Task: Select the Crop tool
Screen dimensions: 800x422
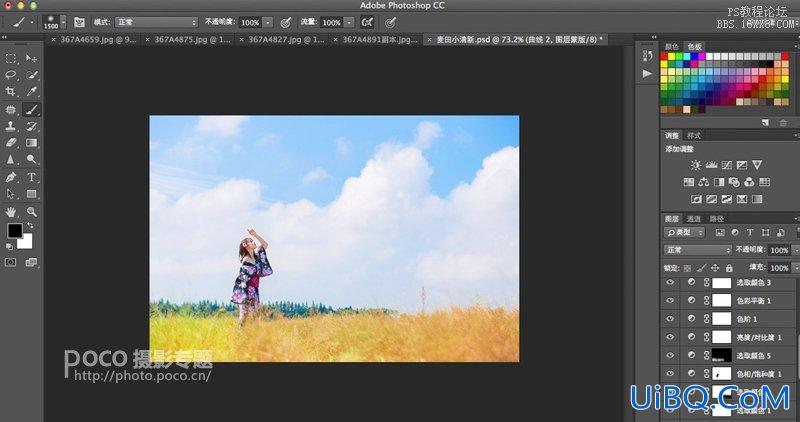Action: point(11,91)
